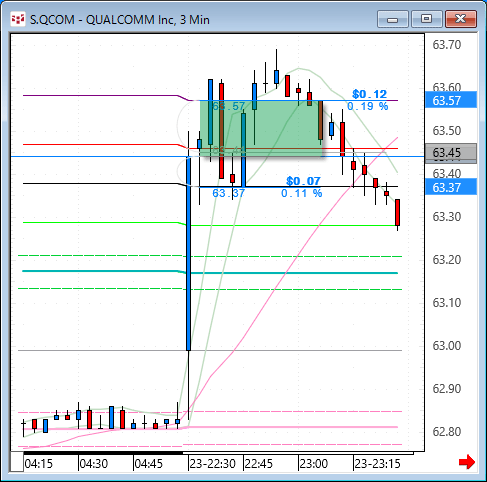487x482 pixels.
Task: Click the last red candlestick on the right
Action: 397,212
